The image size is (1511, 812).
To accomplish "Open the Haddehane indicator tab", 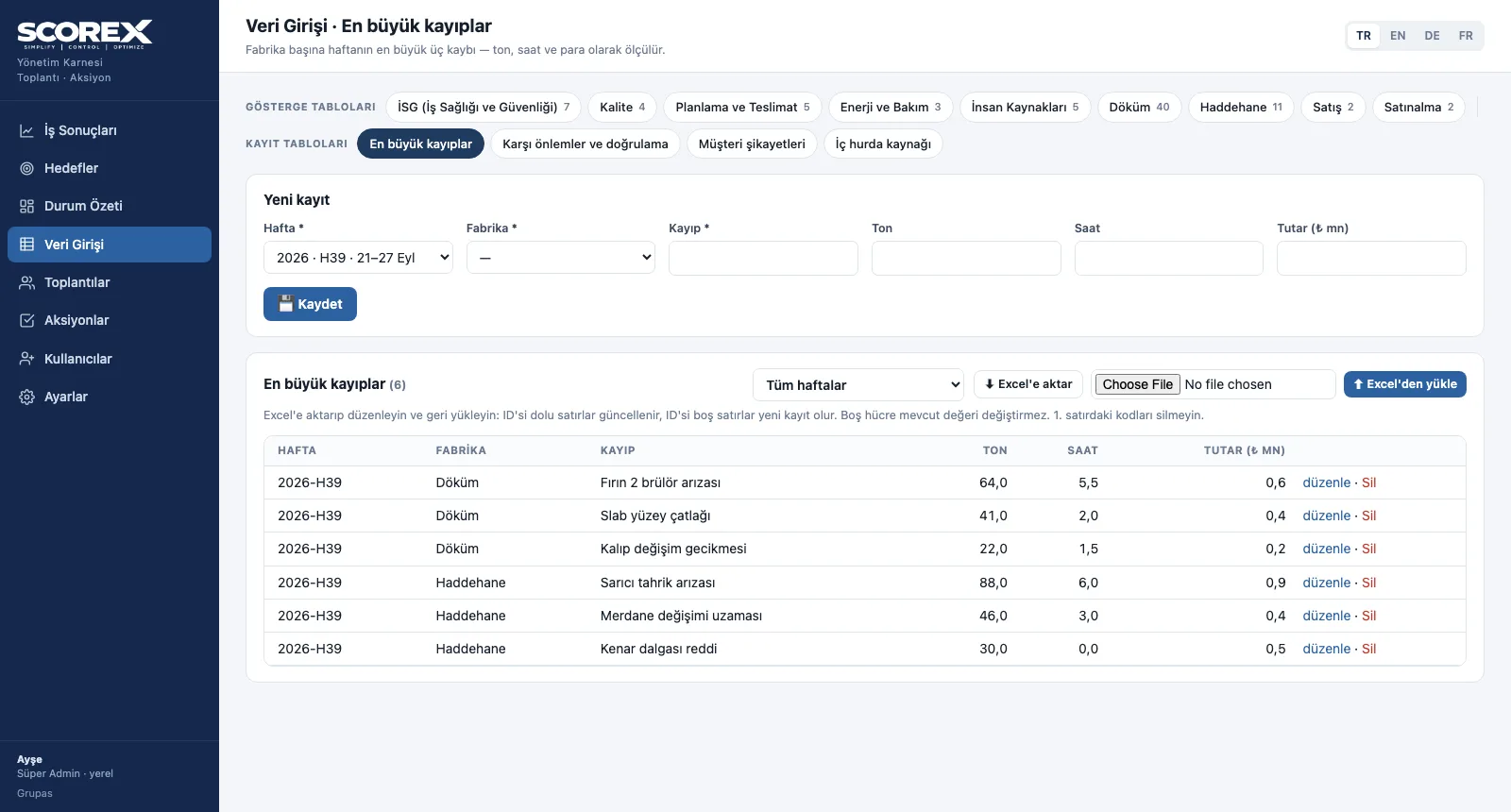I will [1241, 108].
